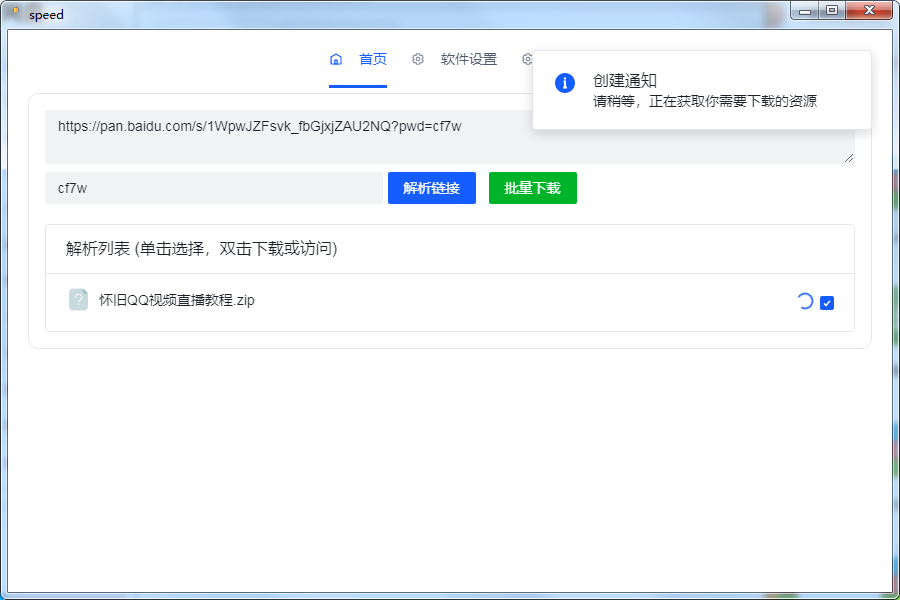900x600 pixels.
Task: Open the 软件设置 tab
Action: coord(468,60)
